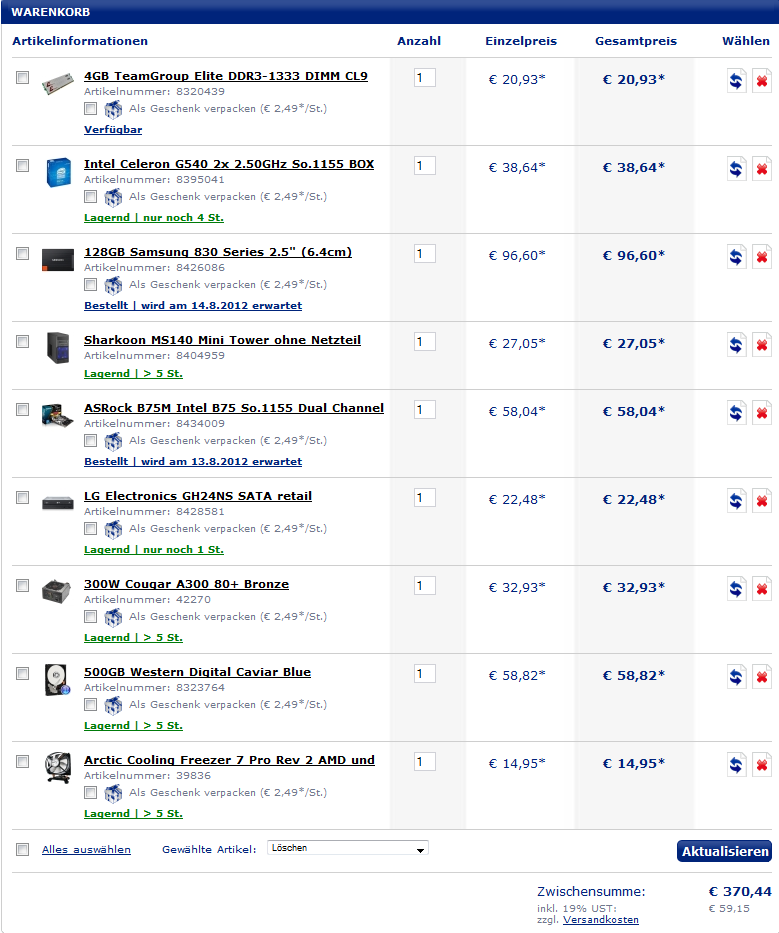Check the Alles auswählen checkbox
This screenshot has height=933, width=779.
(x=23, y=850)
